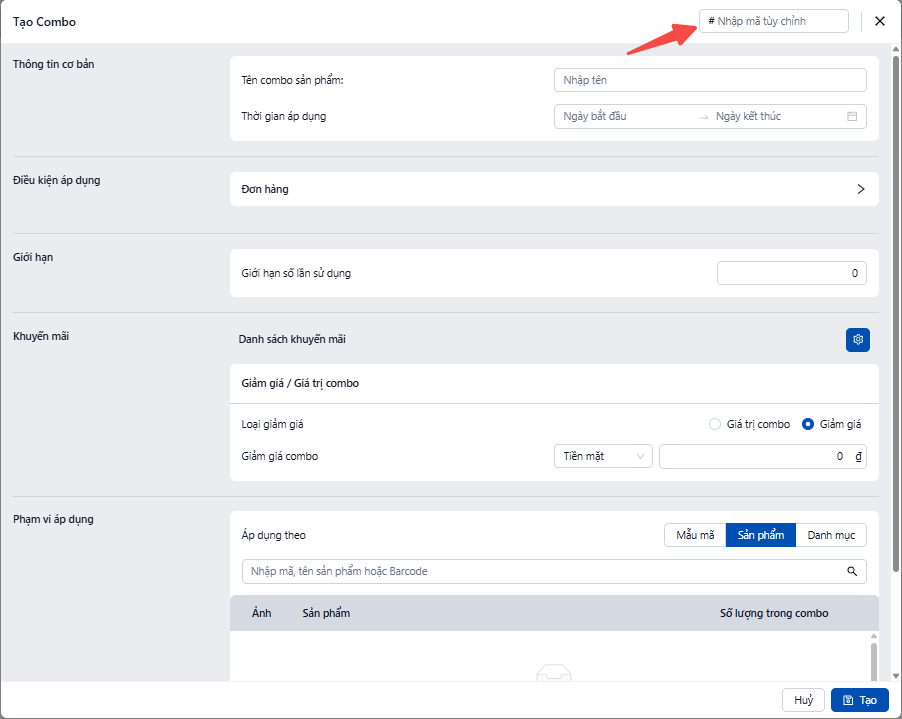The height and width of the screenshot is (719, 902).
Task: Click the Ngày bắt đầu start date field
Action: click(625, 116)
